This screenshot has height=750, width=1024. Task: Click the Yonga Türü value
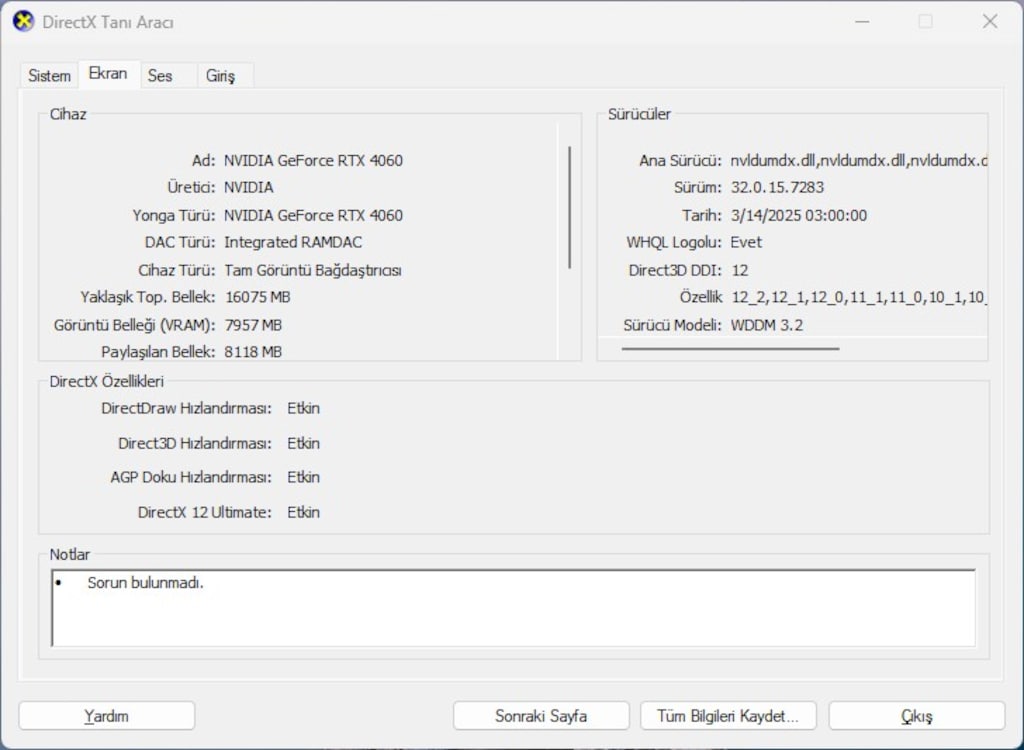tap(313, 216)
